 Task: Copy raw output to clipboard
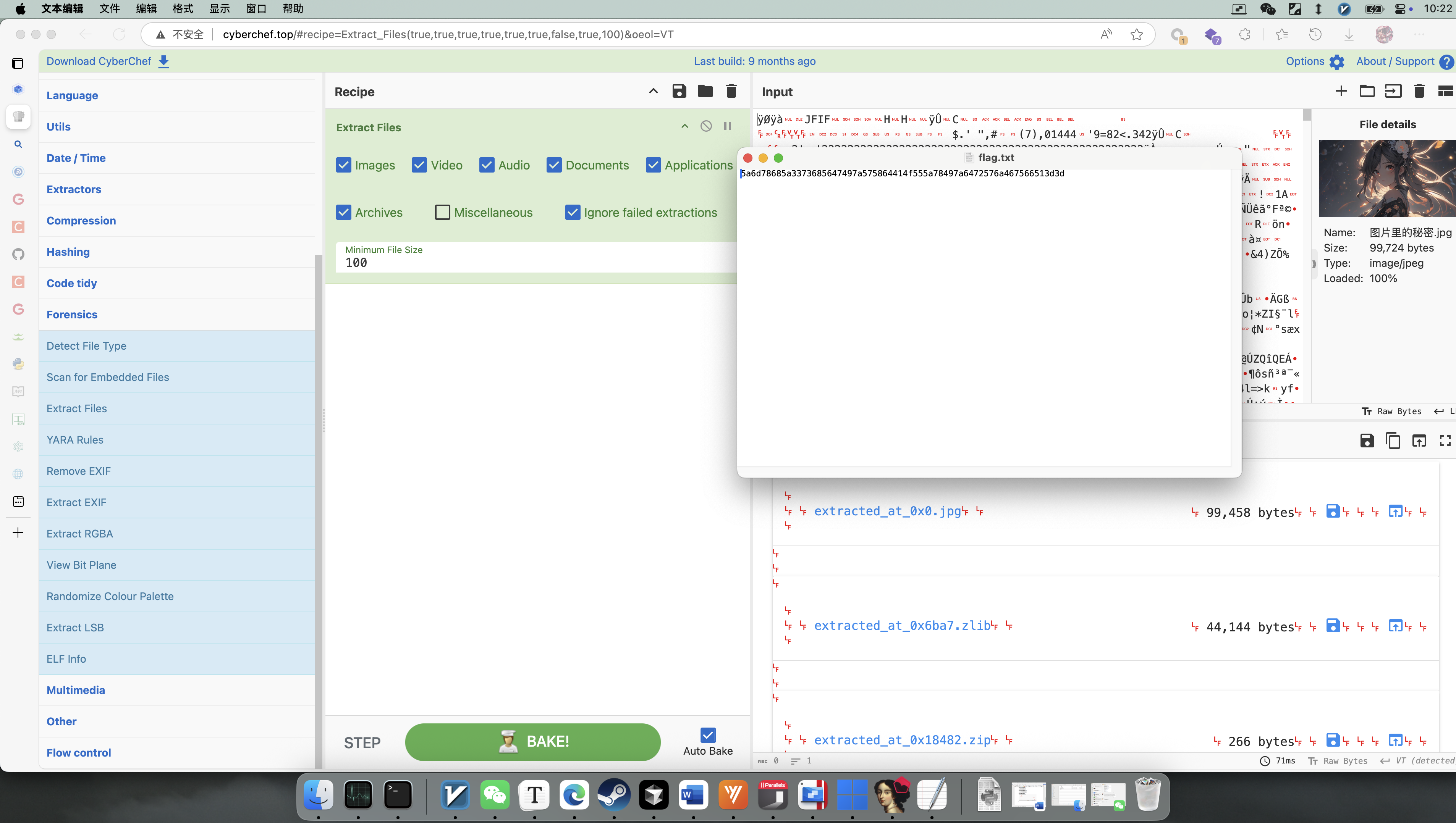point(1393,441)
